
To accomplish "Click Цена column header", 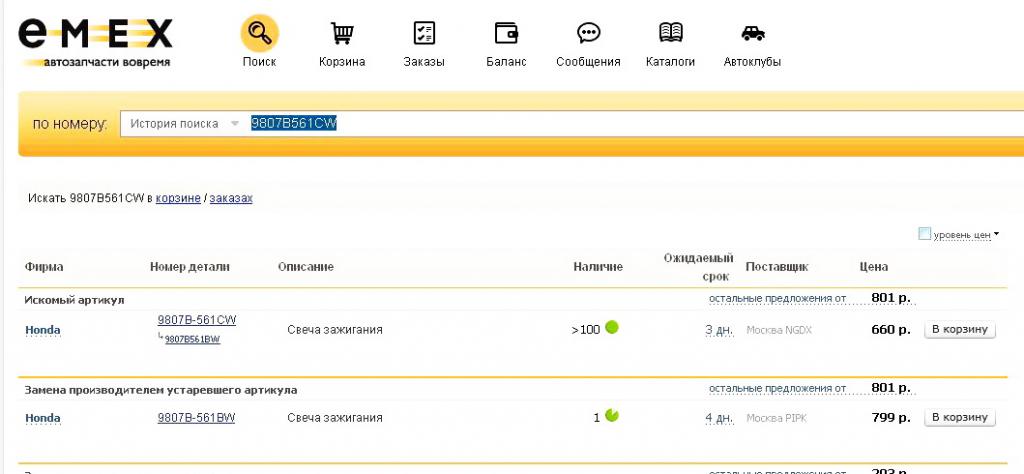I will click(x=873, y=266).
